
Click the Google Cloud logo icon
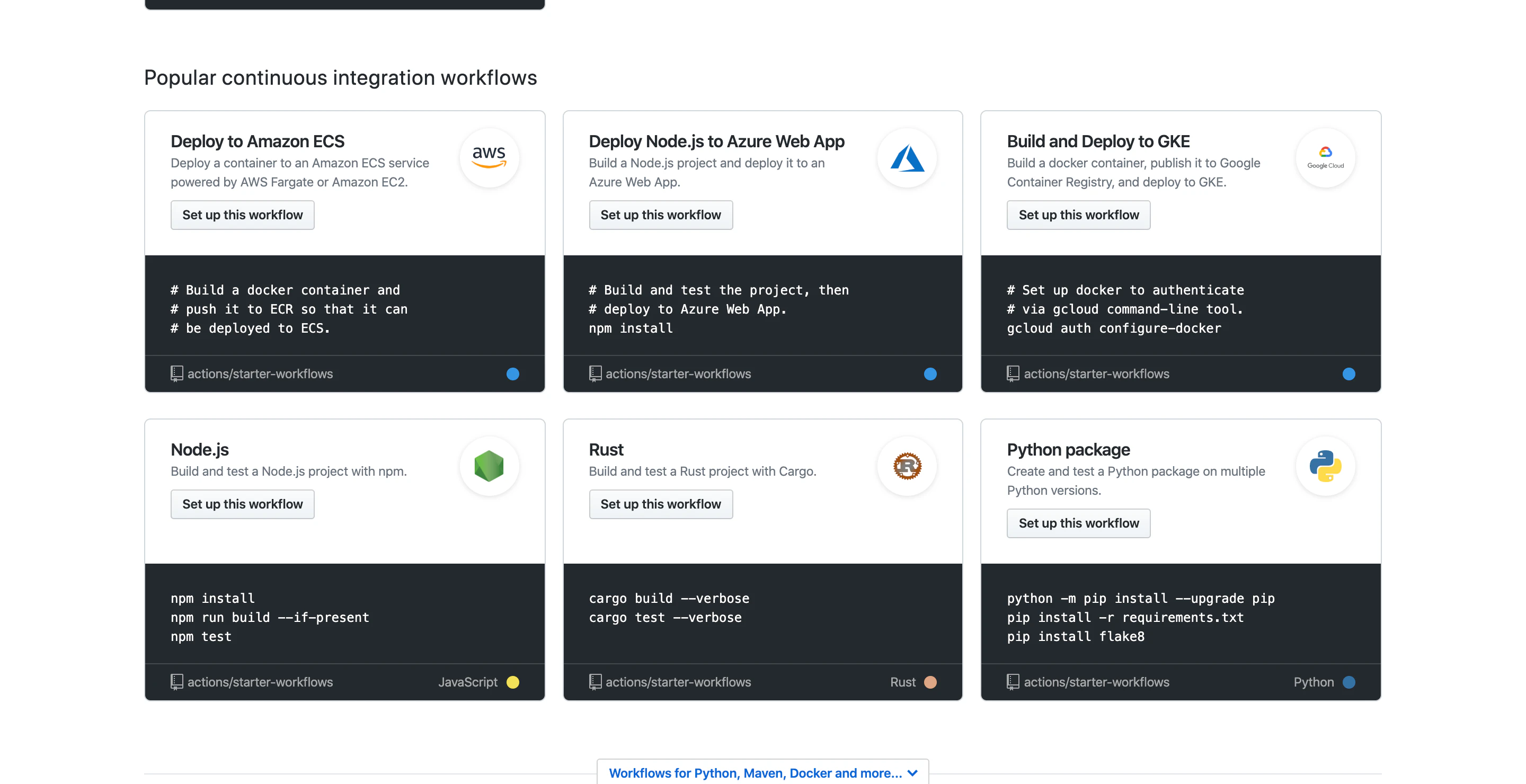point(1325,157)
